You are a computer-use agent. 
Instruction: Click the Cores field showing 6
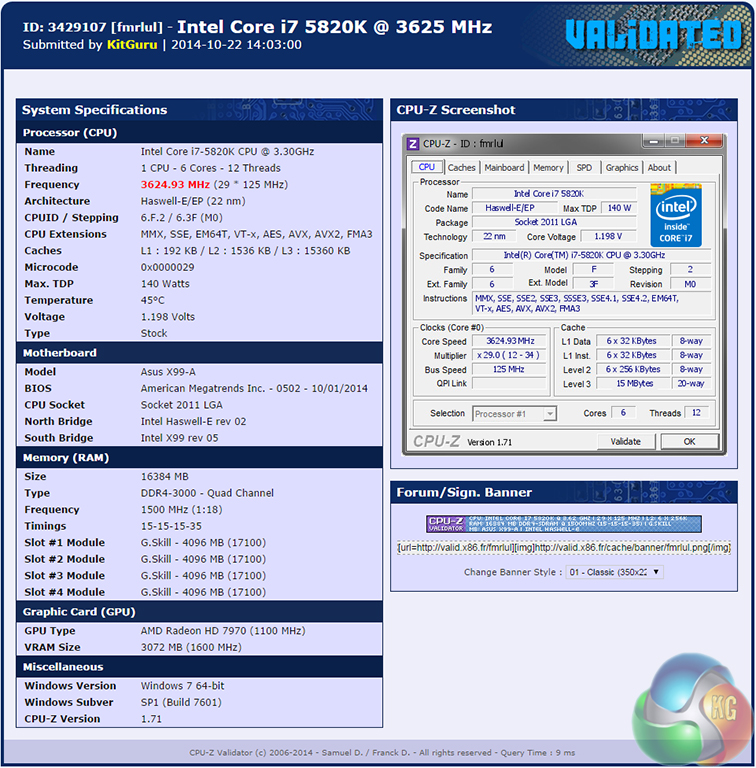[623, 413]
